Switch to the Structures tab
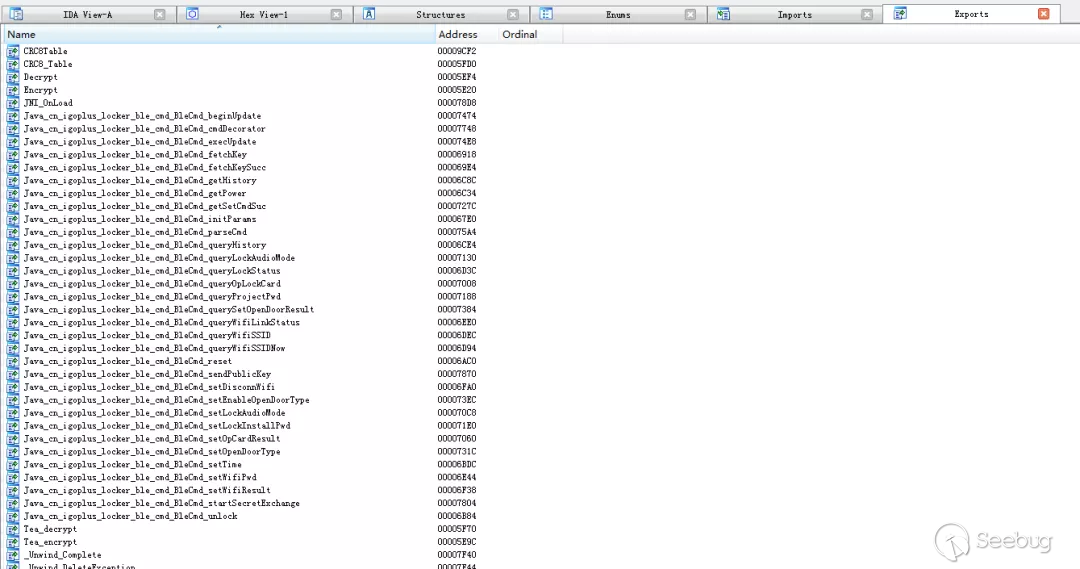The width and height of the screenshot is (1080, 569). [x=440, y=14]
